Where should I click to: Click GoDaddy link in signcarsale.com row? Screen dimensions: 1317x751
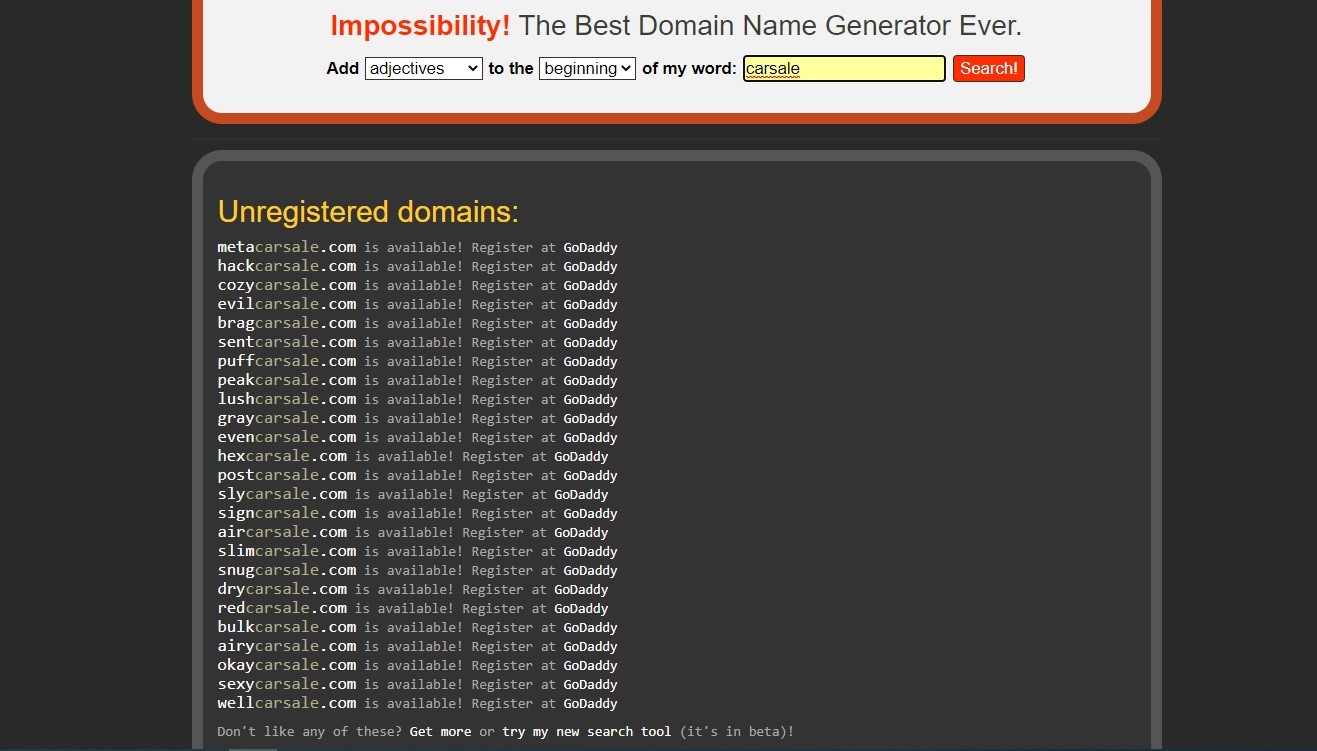(x=590, y=514)
